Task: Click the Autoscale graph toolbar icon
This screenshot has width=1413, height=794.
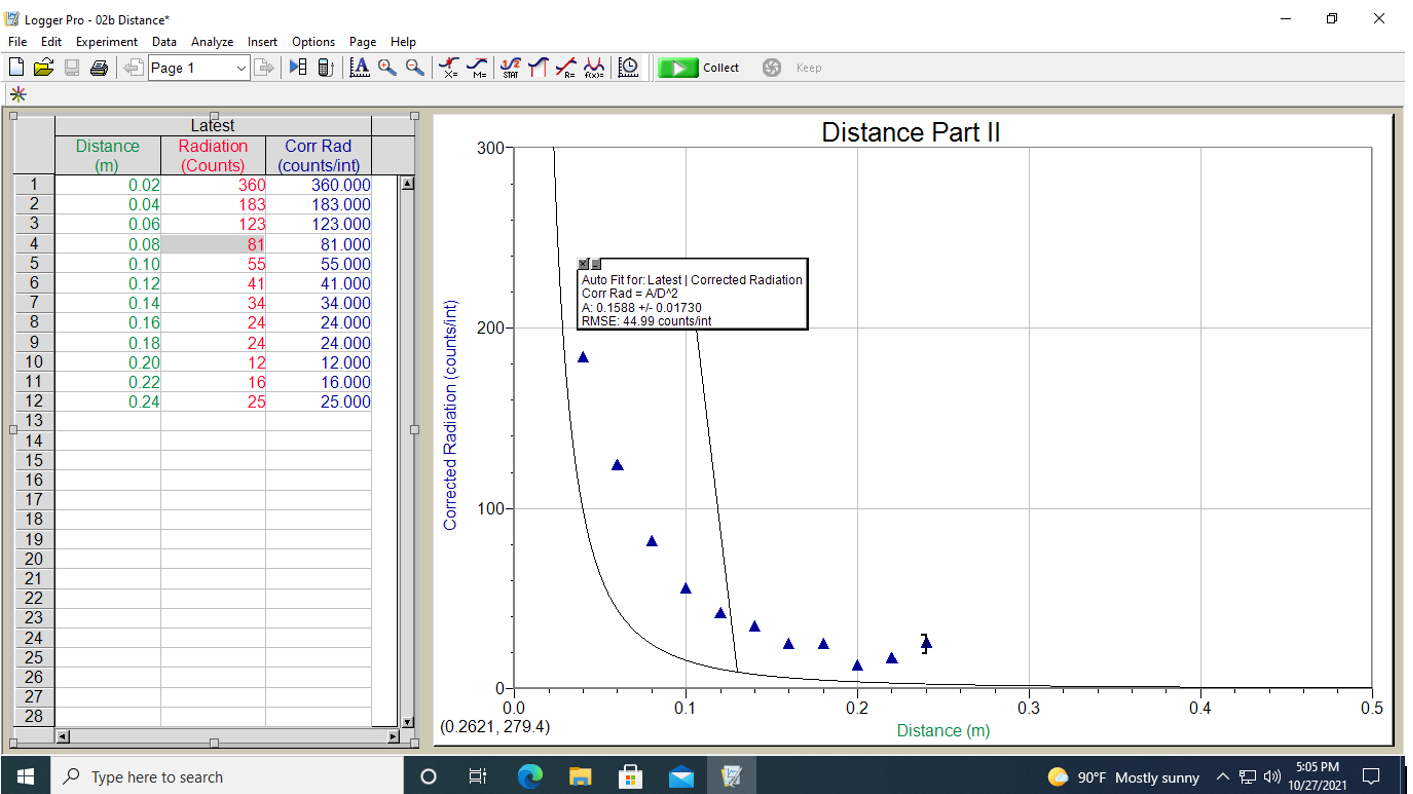Action: coord(360,67)
